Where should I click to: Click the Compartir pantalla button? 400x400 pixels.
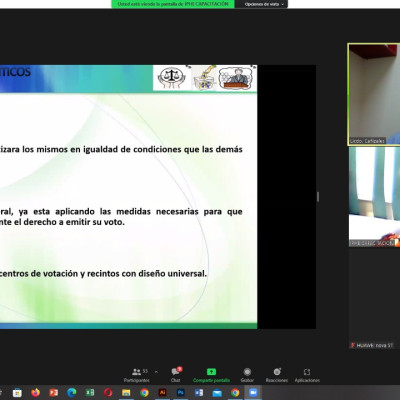click(211, 375)
